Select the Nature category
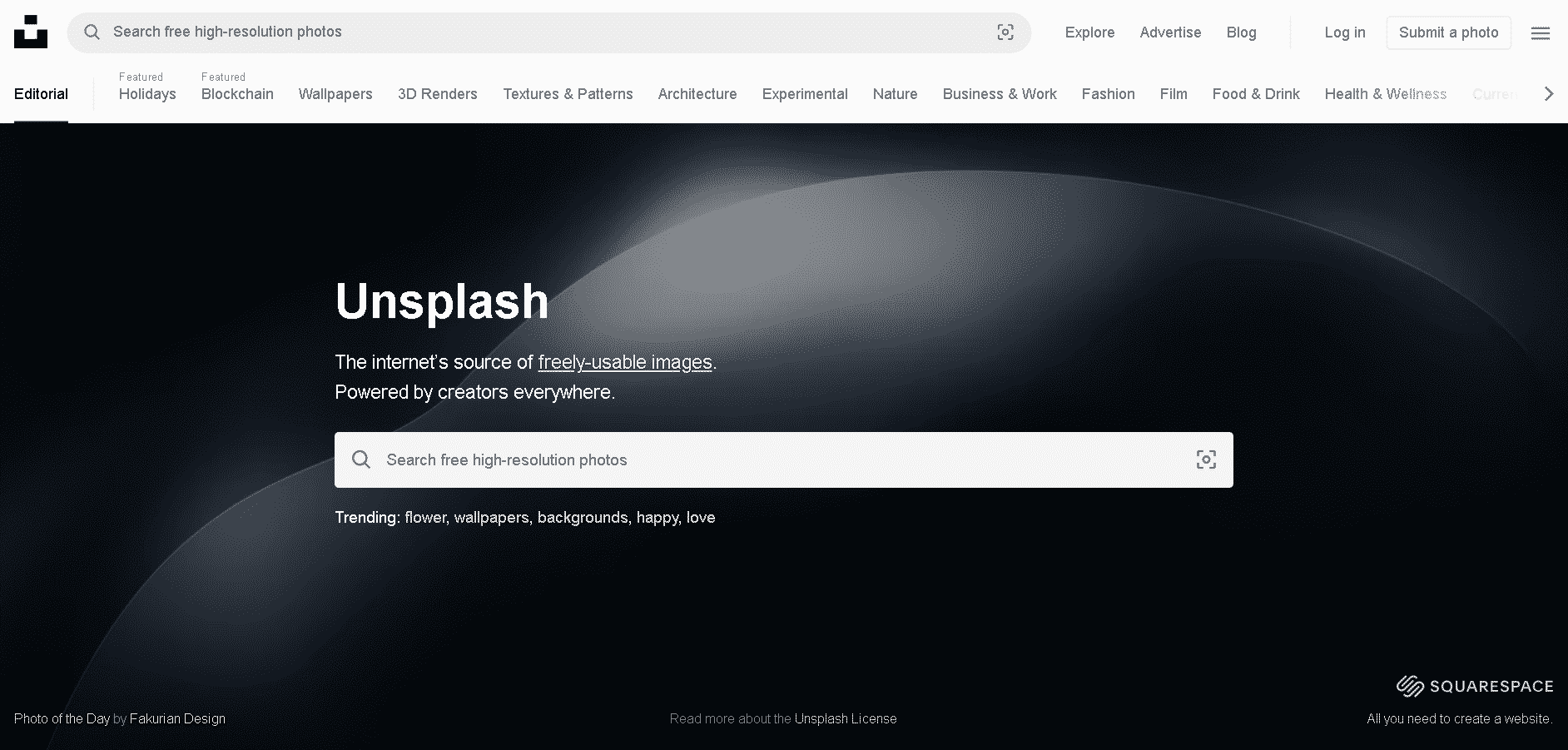Viewport: 1568px width, 750px height. click(x=895, y=94)
